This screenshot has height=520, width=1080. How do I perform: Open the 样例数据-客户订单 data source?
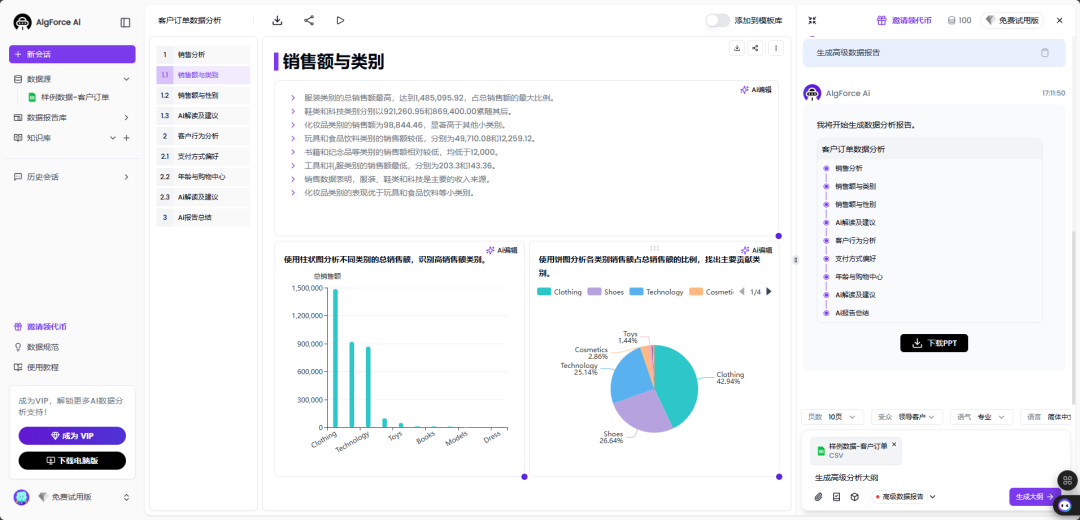coord(68,97)
